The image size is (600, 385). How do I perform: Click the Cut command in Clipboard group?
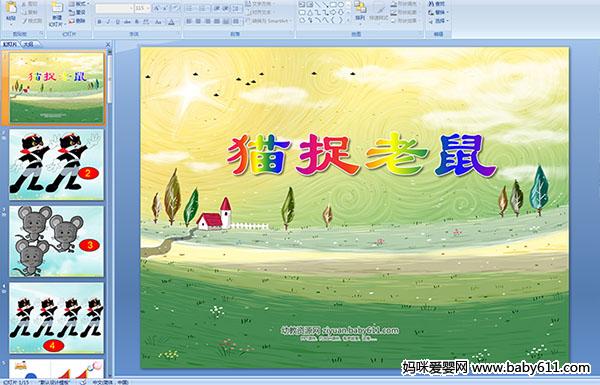pyautogui.click(x=30, y=4)
